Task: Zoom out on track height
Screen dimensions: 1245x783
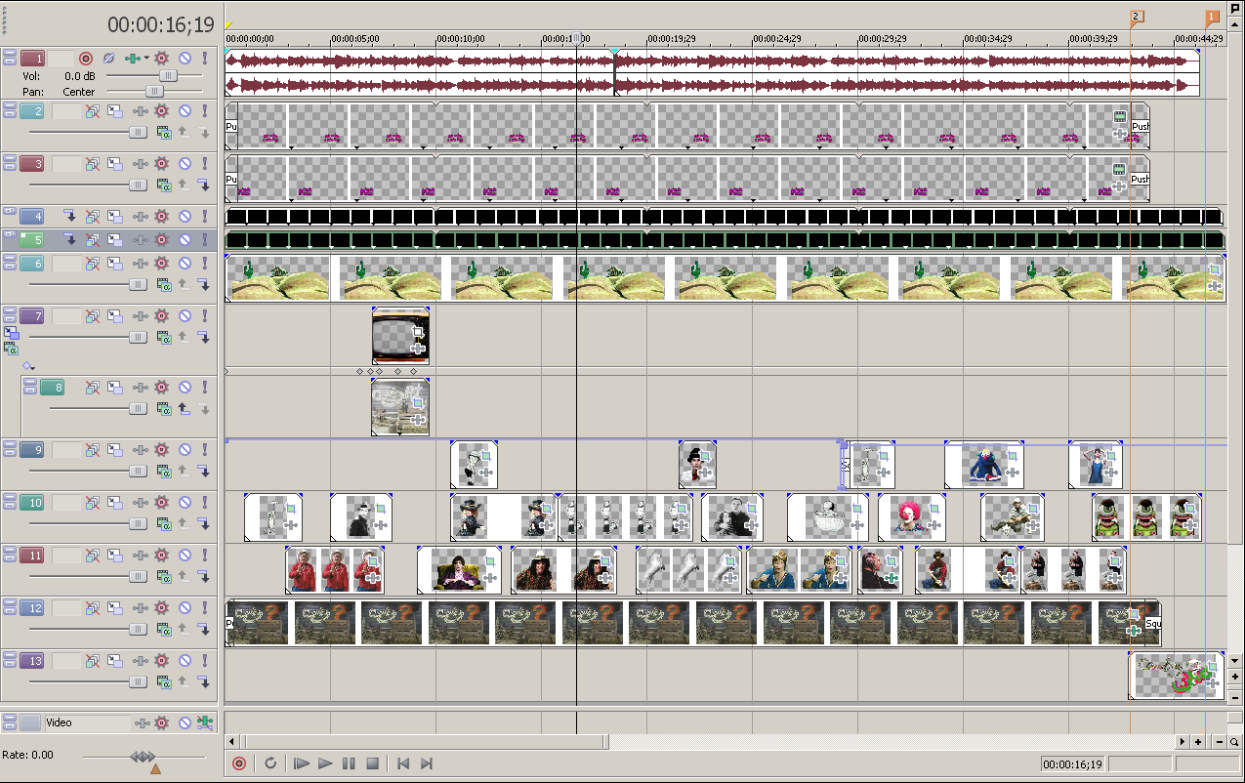Action: click(x=1235, y=696)
